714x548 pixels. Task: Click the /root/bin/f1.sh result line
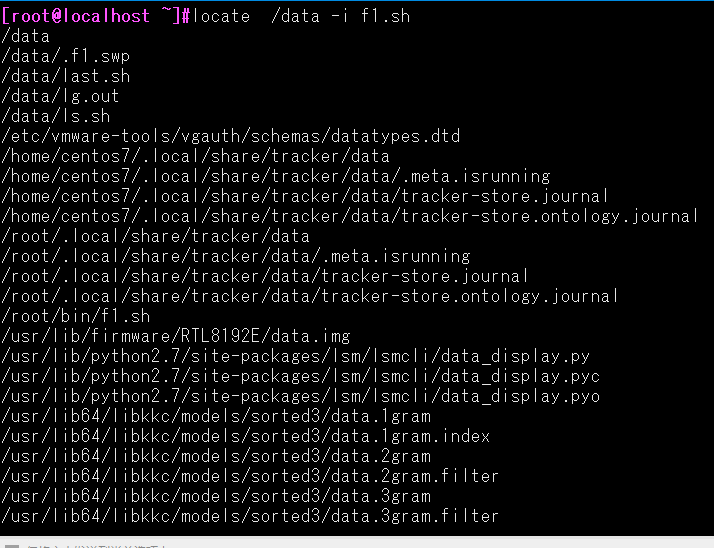coord(76,317)
